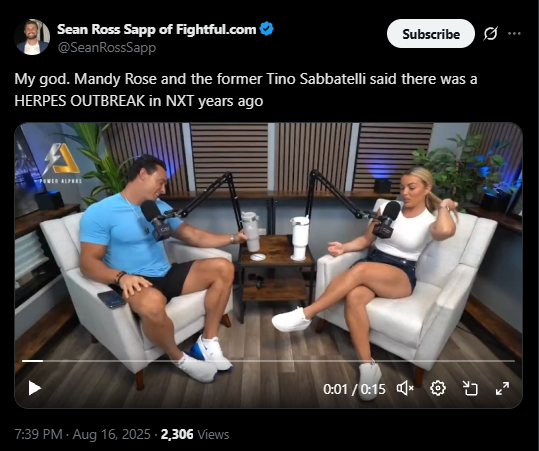This screenshot has width=539, height=451.
Task: Open the three-dot more options menu
Action: pyautogui.click(x=514, y=34)
